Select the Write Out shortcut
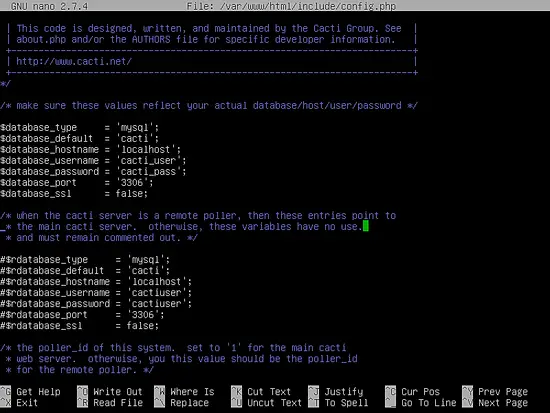Viewport: 550px width, 413px height. [x=118, y=391]
